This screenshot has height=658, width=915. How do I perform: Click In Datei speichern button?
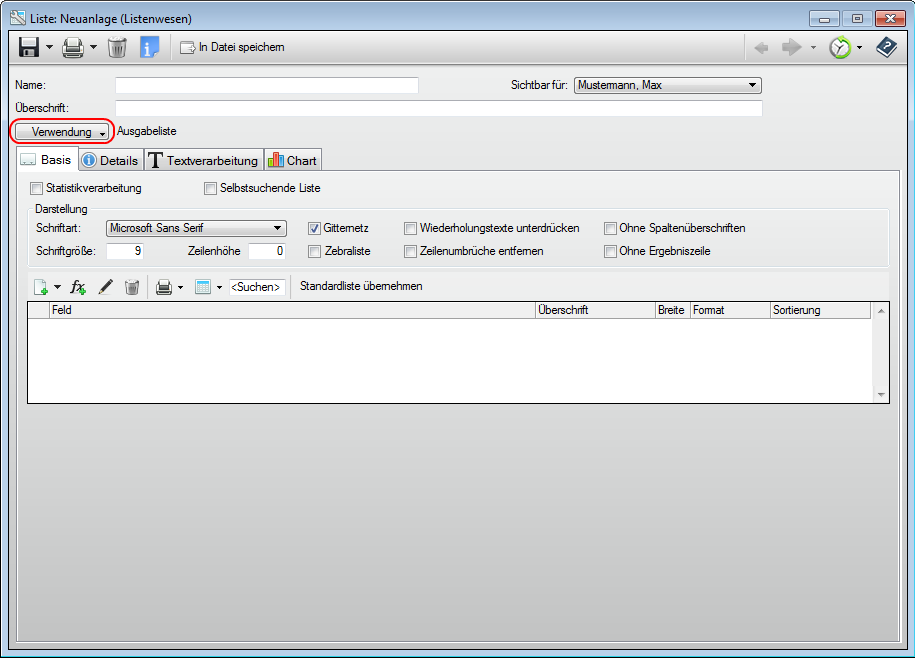[x=232, y=47]
